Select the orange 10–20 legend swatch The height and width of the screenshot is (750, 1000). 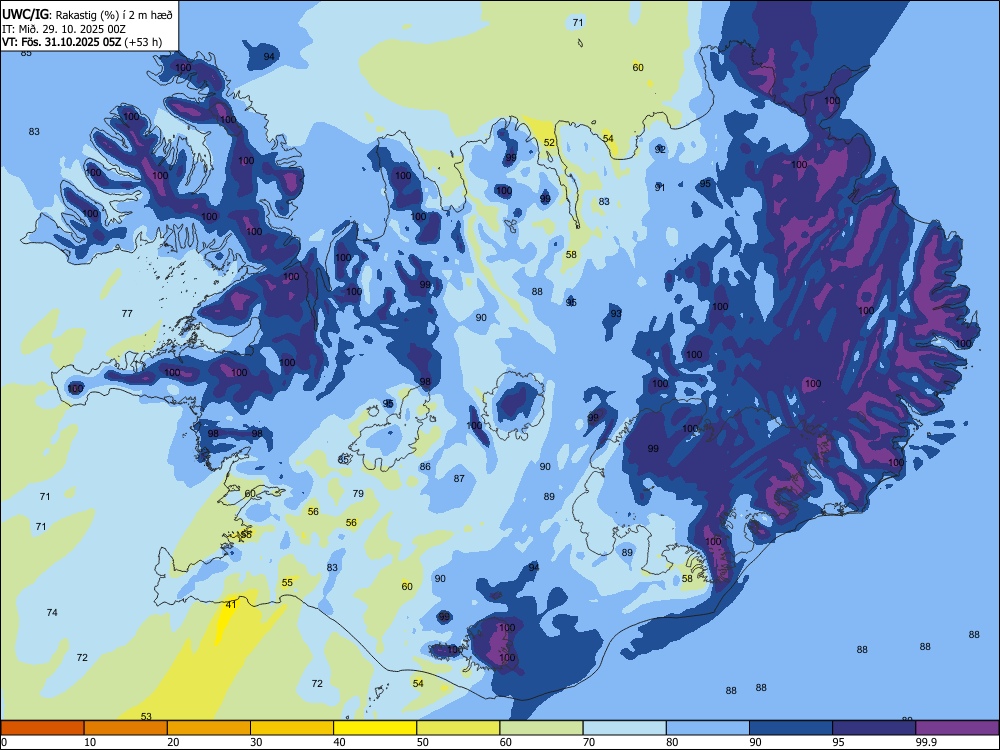126,728
